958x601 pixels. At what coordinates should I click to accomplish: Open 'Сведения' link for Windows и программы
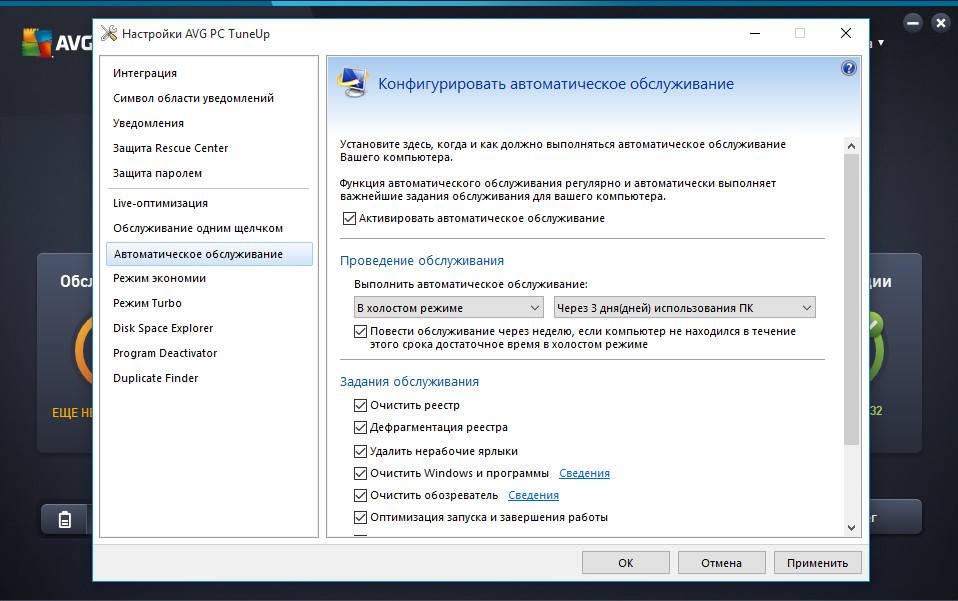coord(584,473)
